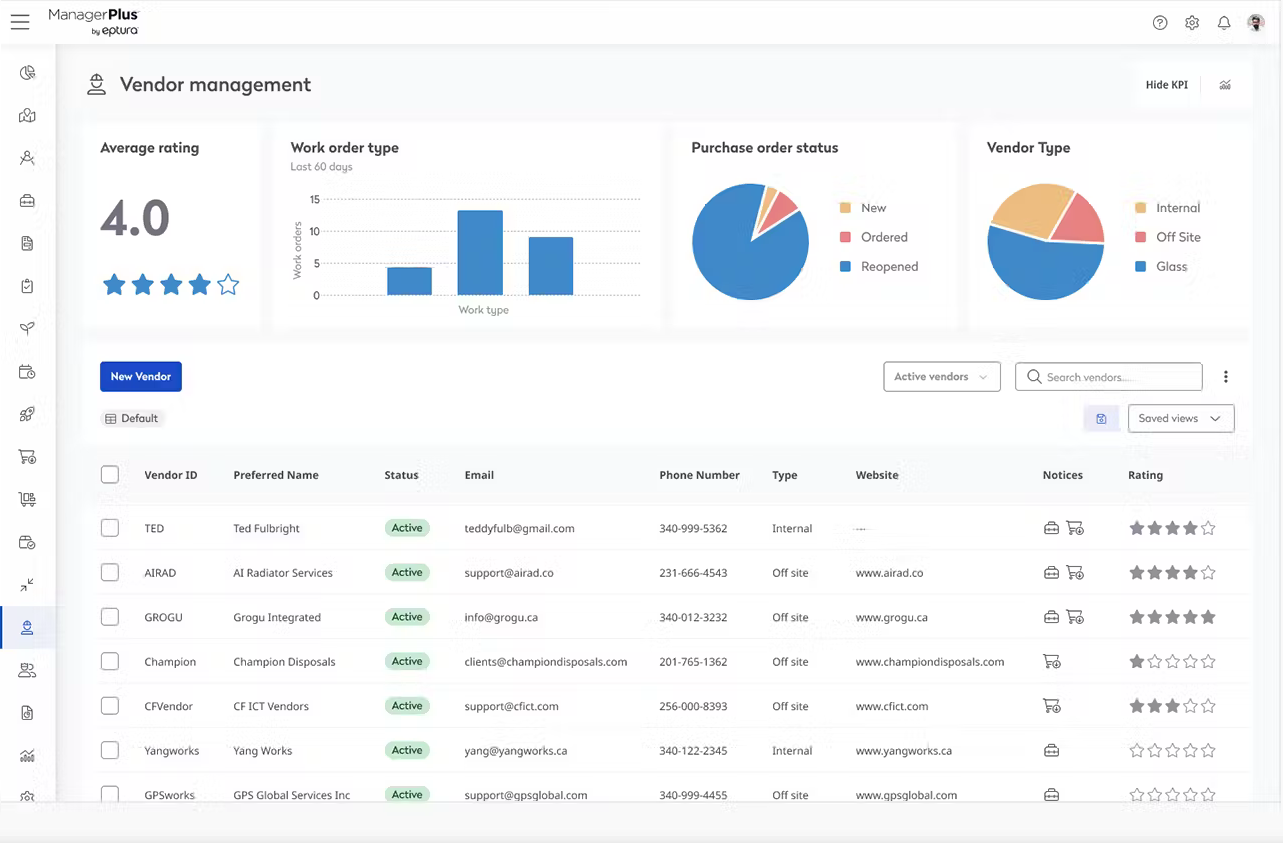Expand the Saved views dropdown
Image resolution: width=1283 pixels, height=843 pixels.
(x=1180, y=418)
